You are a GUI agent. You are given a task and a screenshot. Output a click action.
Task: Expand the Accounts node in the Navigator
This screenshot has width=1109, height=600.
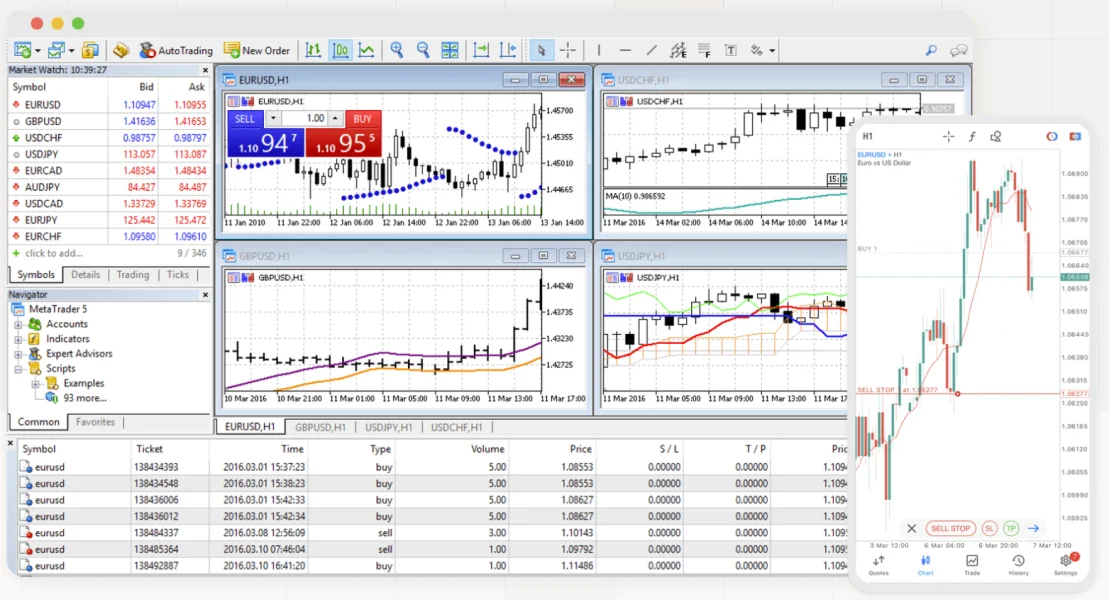(18, 325)
